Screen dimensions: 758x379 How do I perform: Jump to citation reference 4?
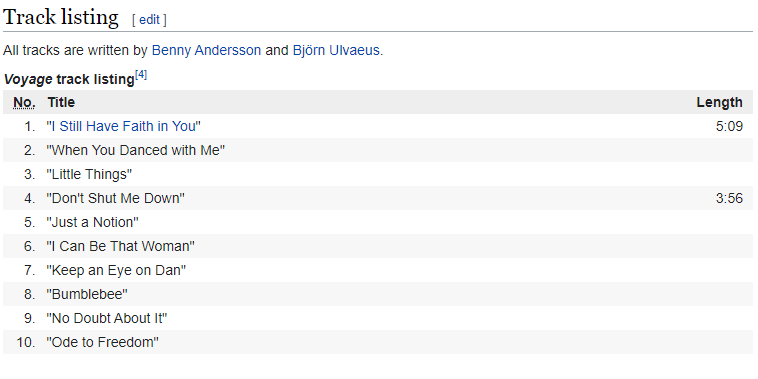pyautogui.click(x=141, y=75)
